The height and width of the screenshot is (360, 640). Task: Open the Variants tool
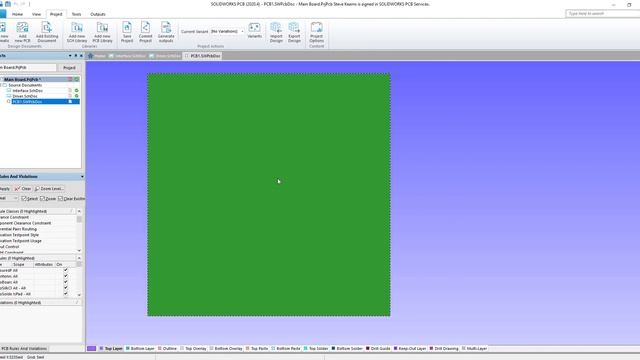pos(254,31)
